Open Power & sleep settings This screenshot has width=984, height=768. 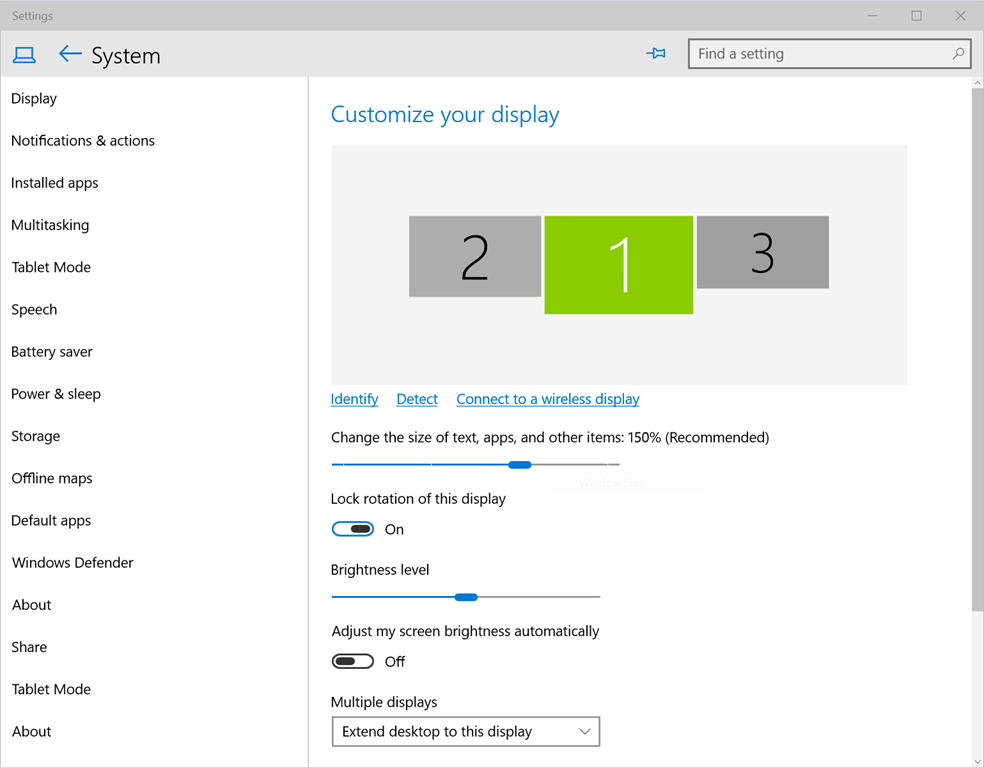56,394
